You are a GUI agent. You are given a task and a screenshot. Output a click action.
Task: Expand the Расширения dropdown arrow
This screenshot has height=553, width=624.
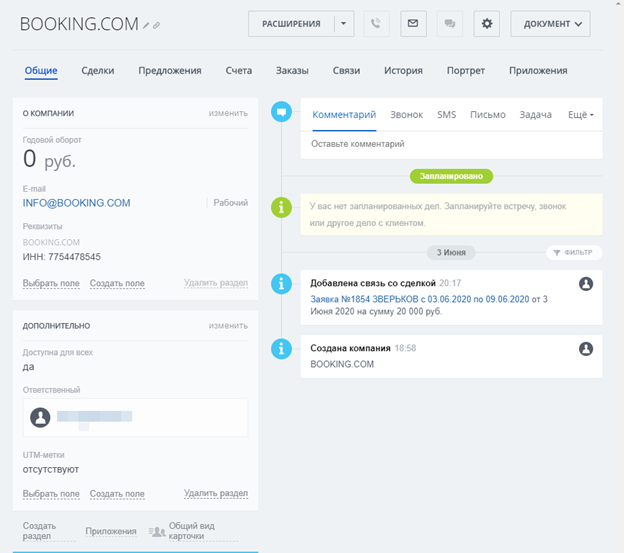coord(343,24)
